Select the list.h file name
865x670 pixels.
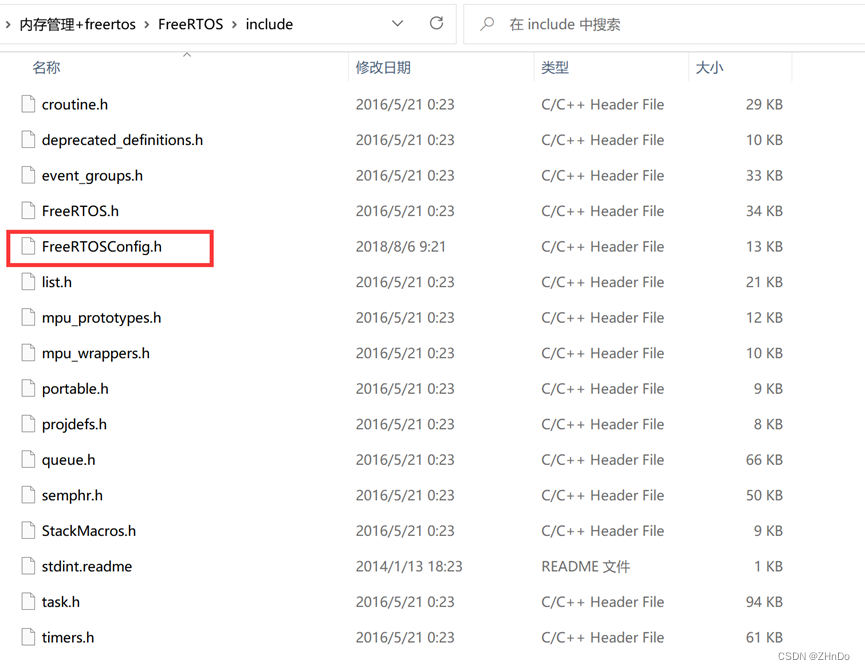[57, 282]
